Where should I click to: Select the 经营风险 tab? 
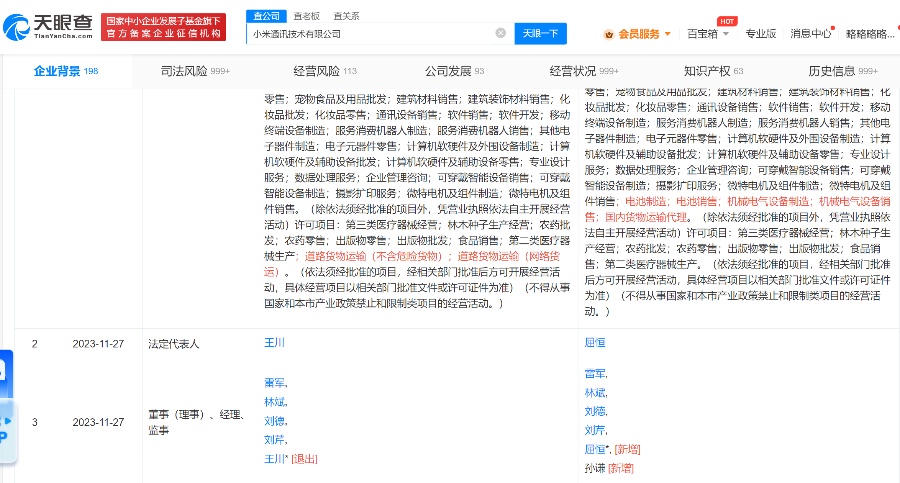[325, 71]
